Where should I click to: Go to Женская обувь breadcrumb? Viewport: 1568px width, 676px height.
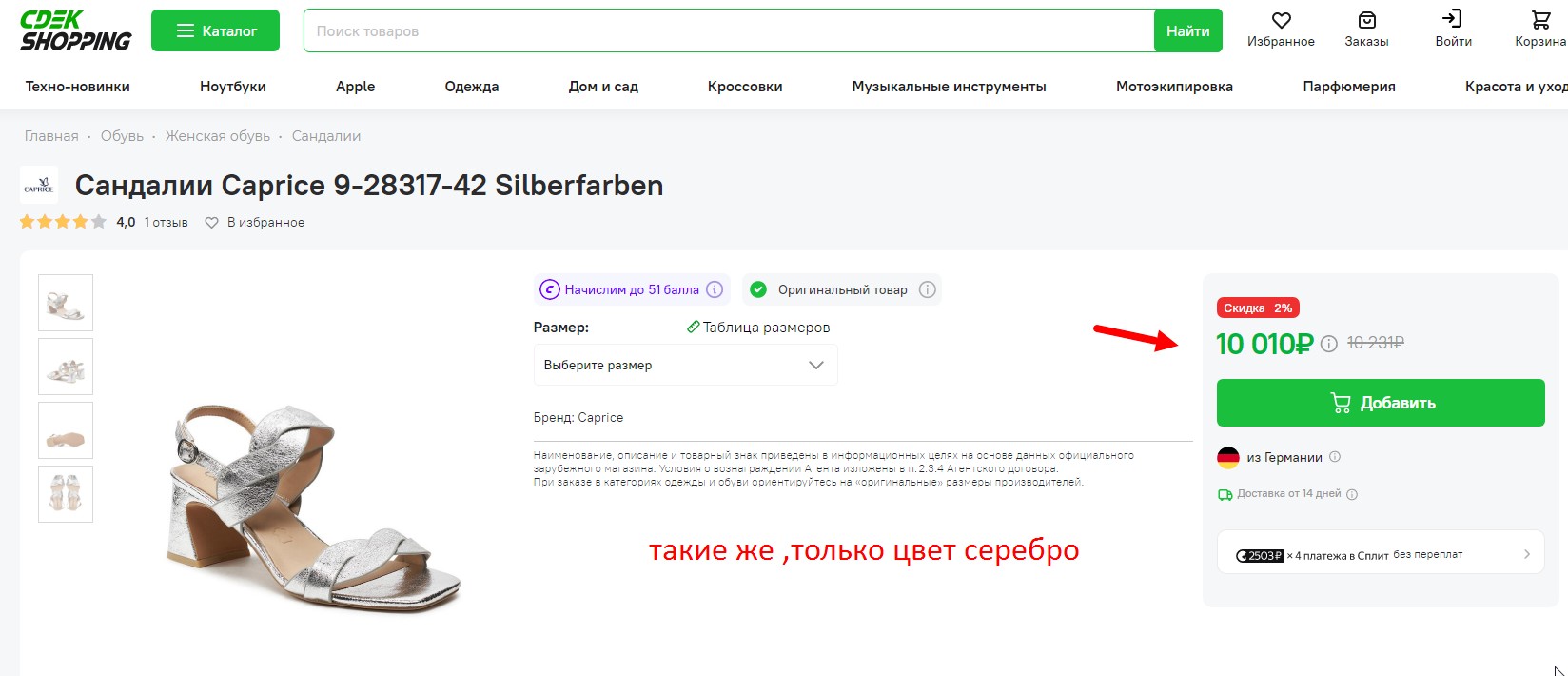(x=218, y=136)
